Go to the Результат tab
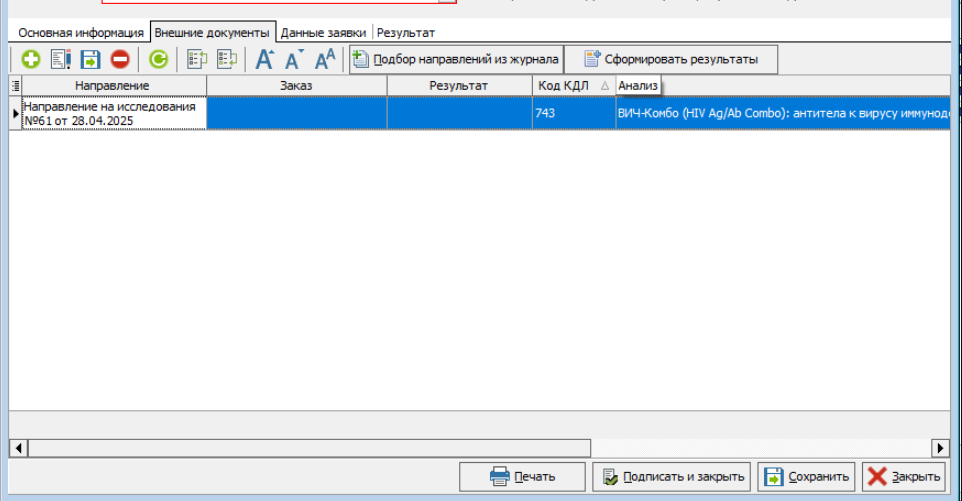Viewport: 962px width, 501px height. (405, 32)
